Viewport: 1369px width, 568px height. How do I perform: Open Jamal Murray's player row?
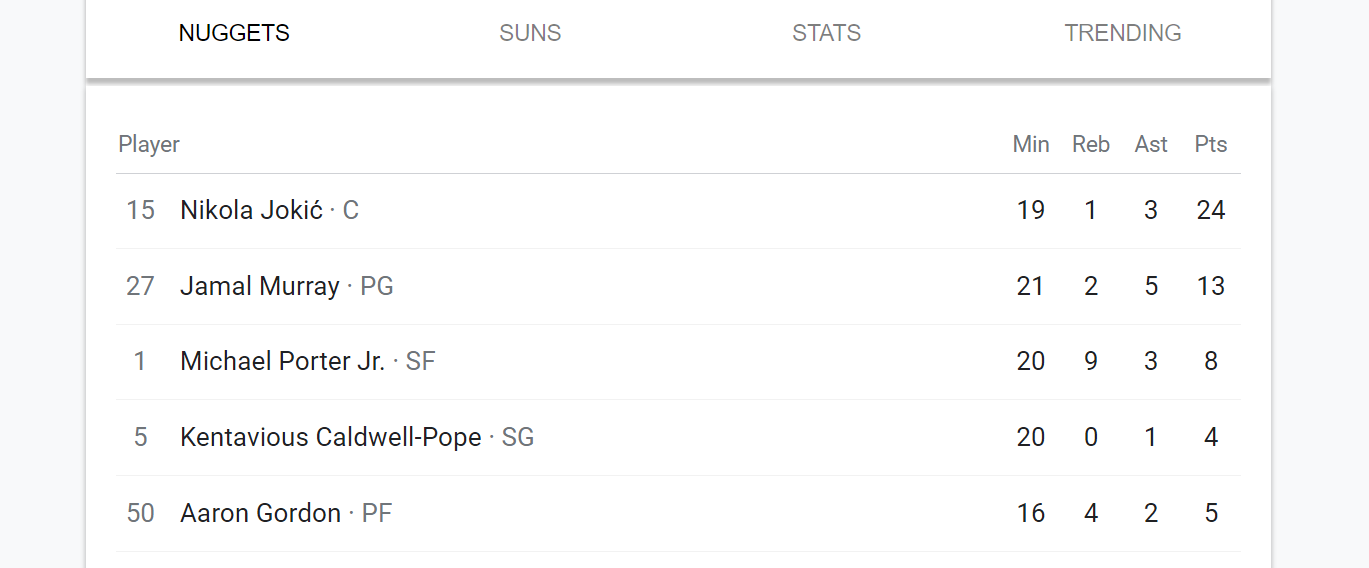[678, 286]
